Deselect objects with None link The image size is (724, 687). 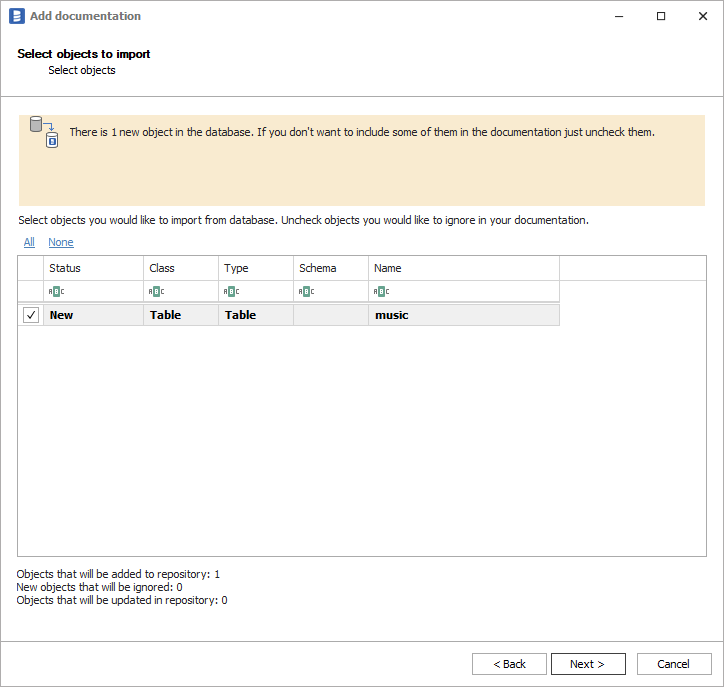coord(61,242)
